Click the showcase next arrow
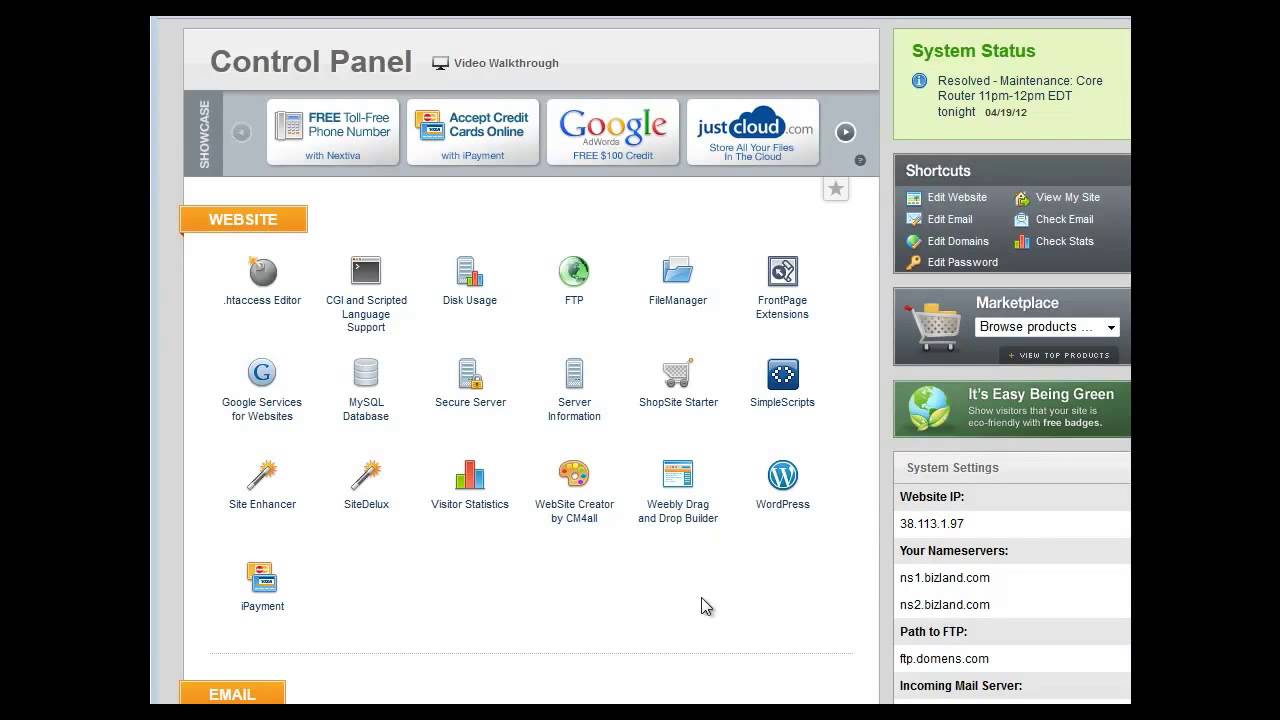Screen dimensions: 1280x720 point(845,132)
